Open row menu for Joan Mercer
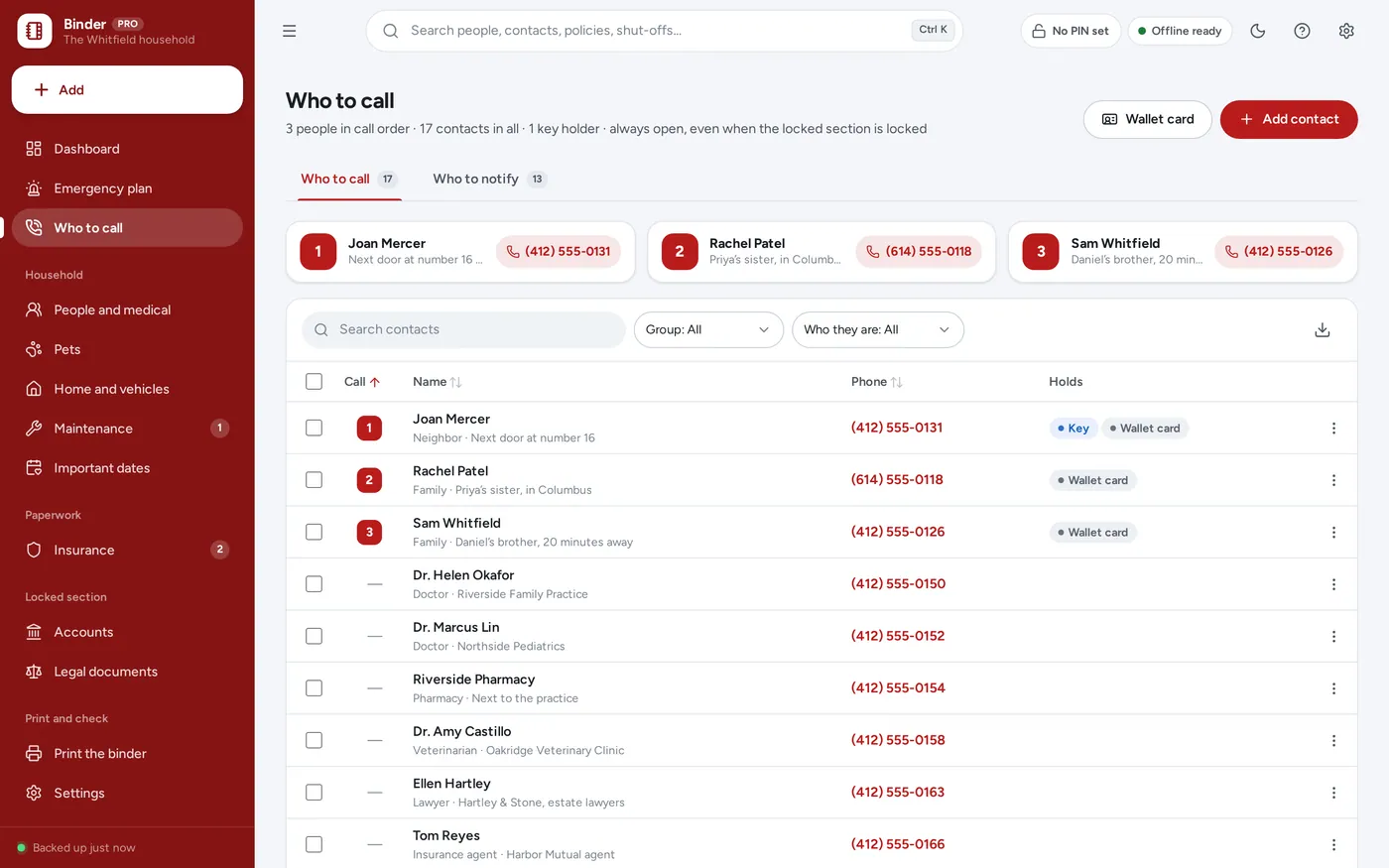 pos(1333,429)
